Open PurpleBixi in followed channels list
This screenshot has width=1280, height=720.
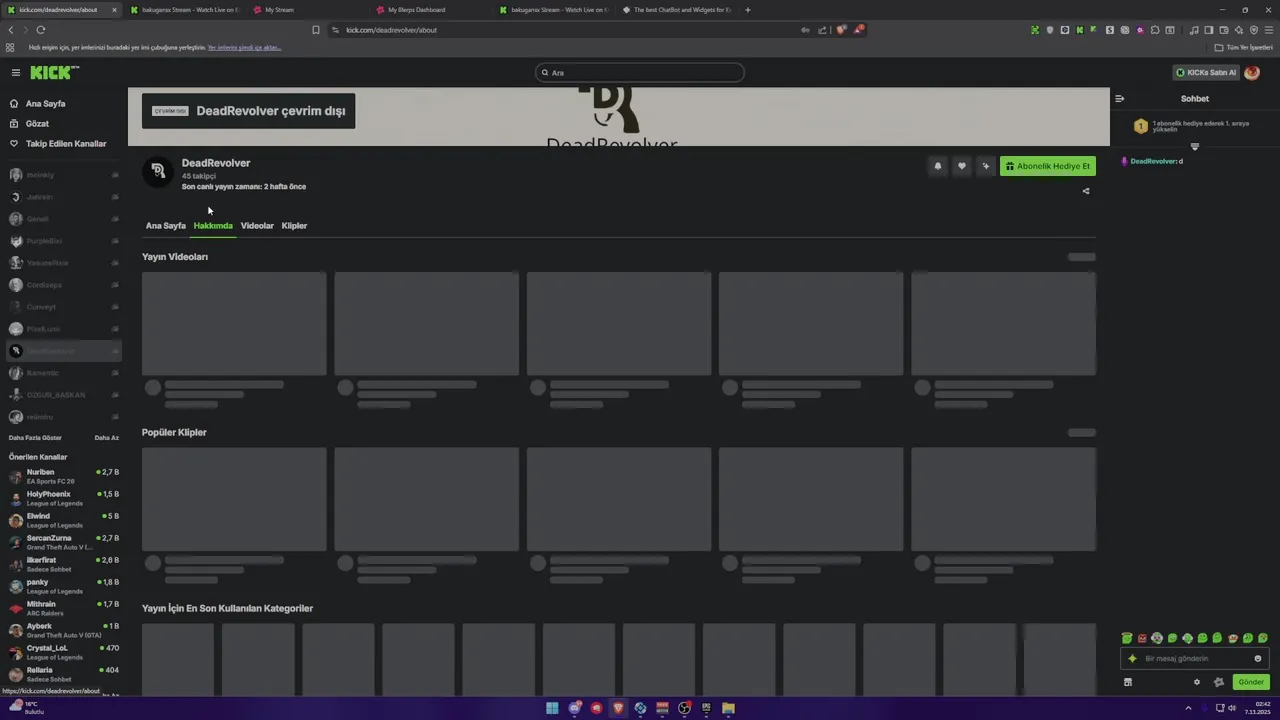point(64,241)
